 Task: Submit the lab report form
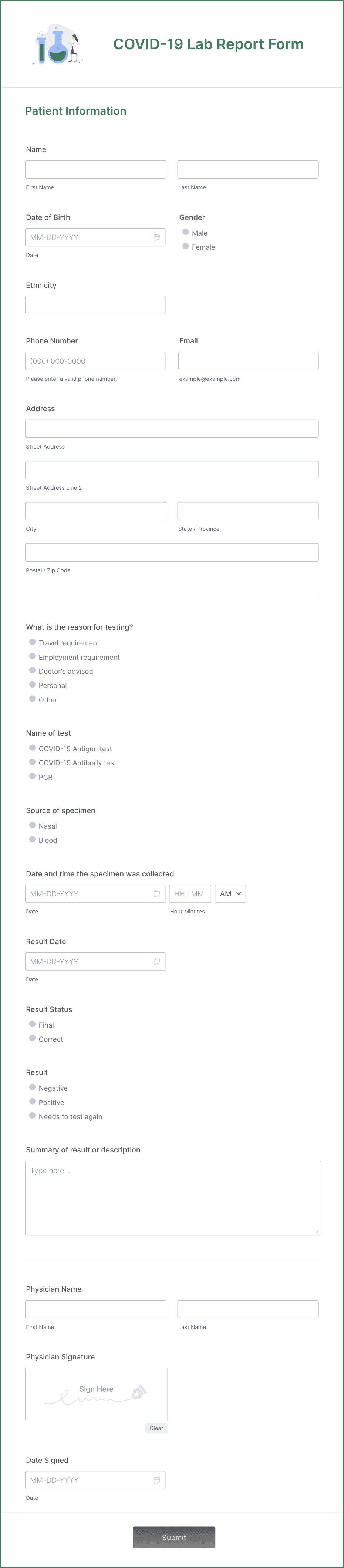coord(174,1537)
